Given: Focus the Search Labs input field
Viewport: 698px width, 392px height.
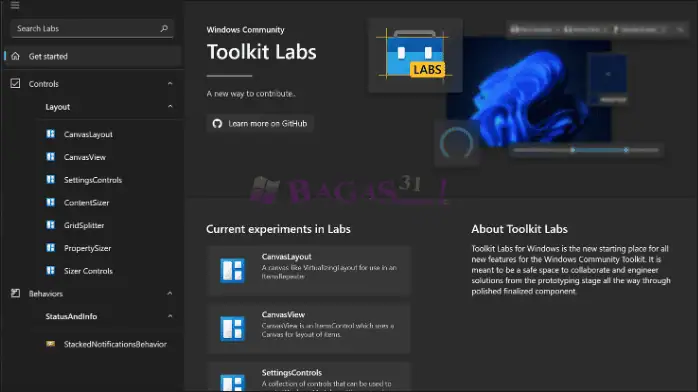Looking at the screenshot, I should tap(92, 28).
